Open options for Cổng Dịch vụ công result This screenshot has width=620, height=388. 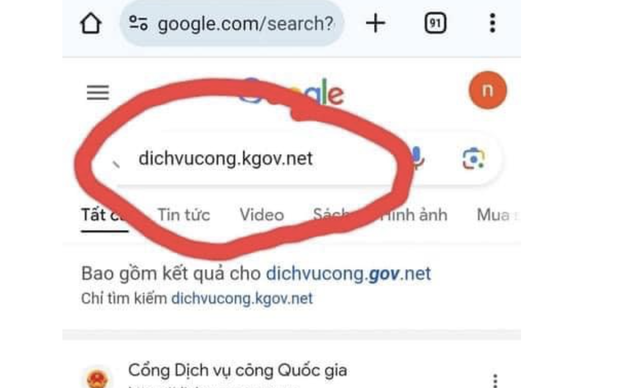click(x=495, y=380)
